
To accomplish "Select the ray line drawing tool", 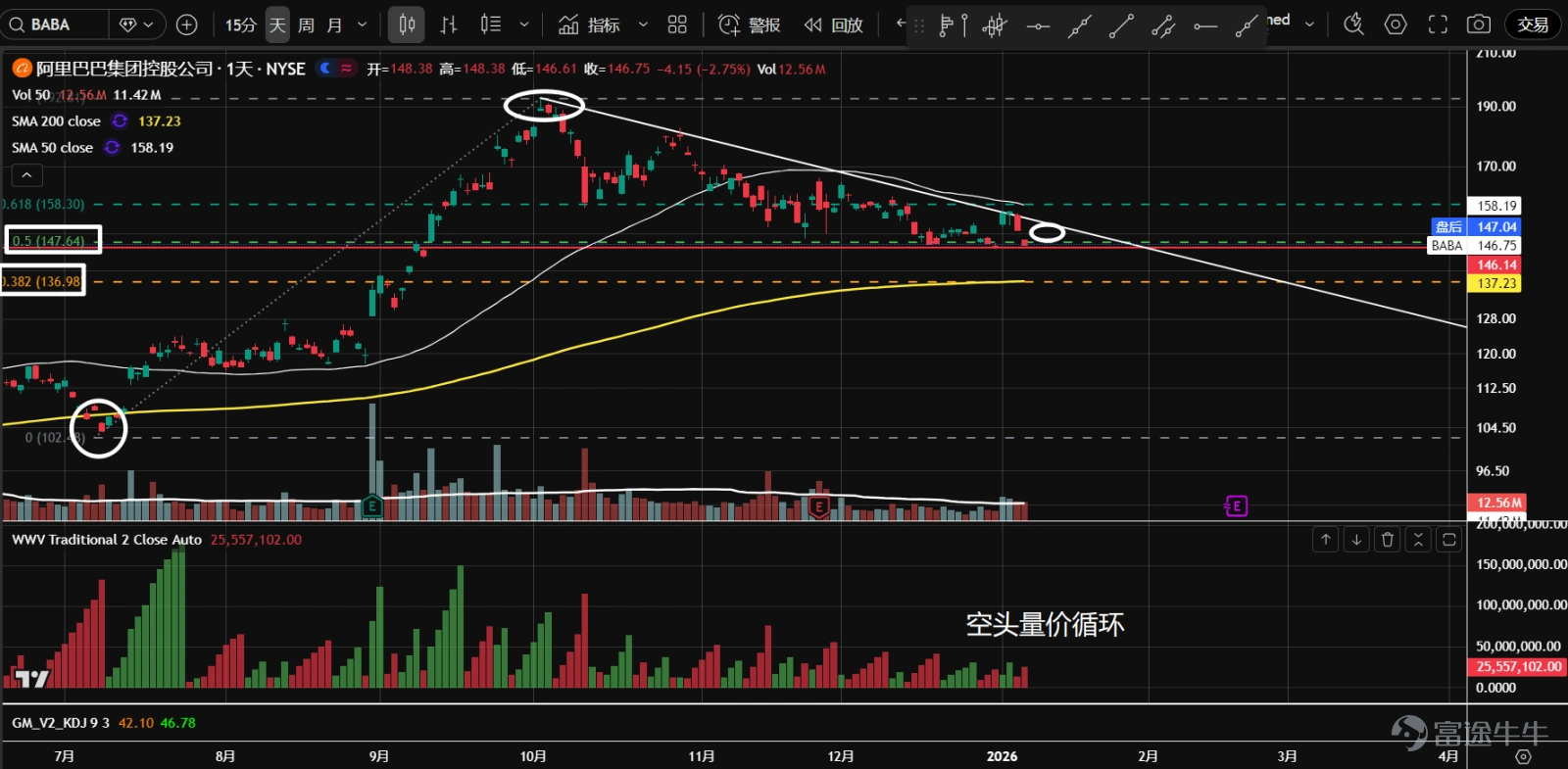I will (x=1247, y=26).
